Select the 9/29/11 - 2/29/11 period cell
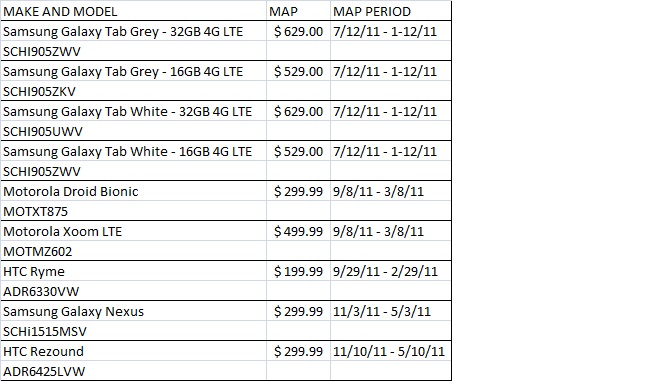This screenshot has width=646, height=381. [x=391, y=271]
